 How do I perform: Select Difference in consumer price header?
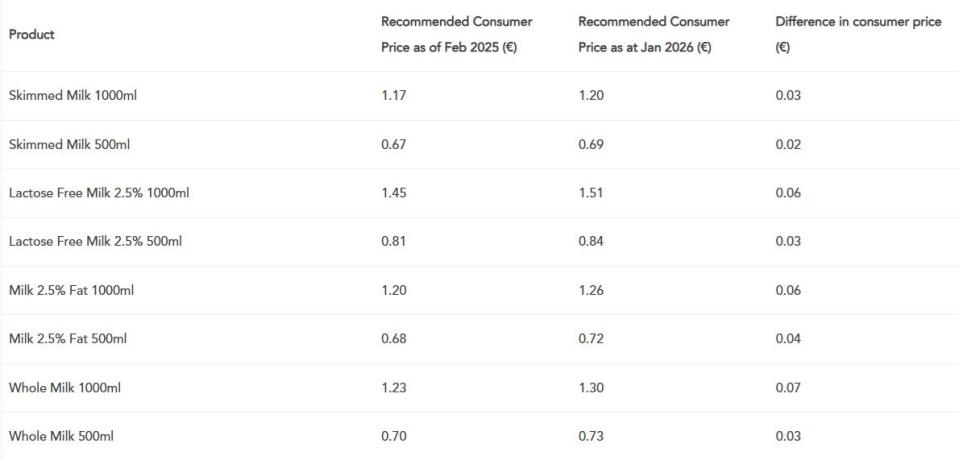(858, 34)
